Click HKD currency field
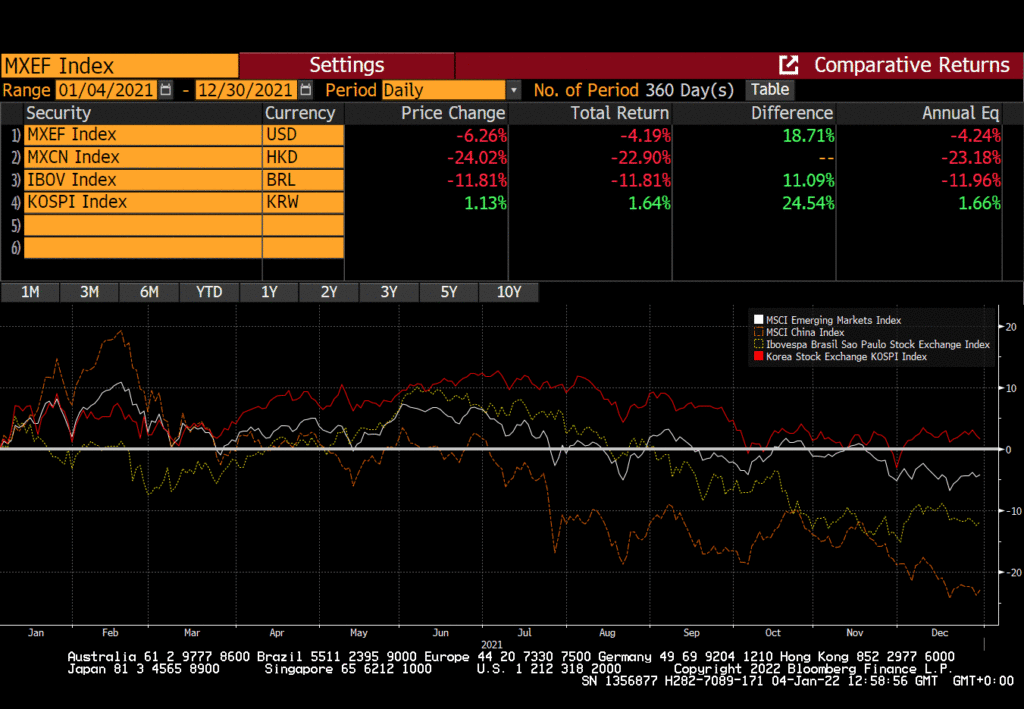The height and width of the screenshot is (709, 1024). [303, 157]
